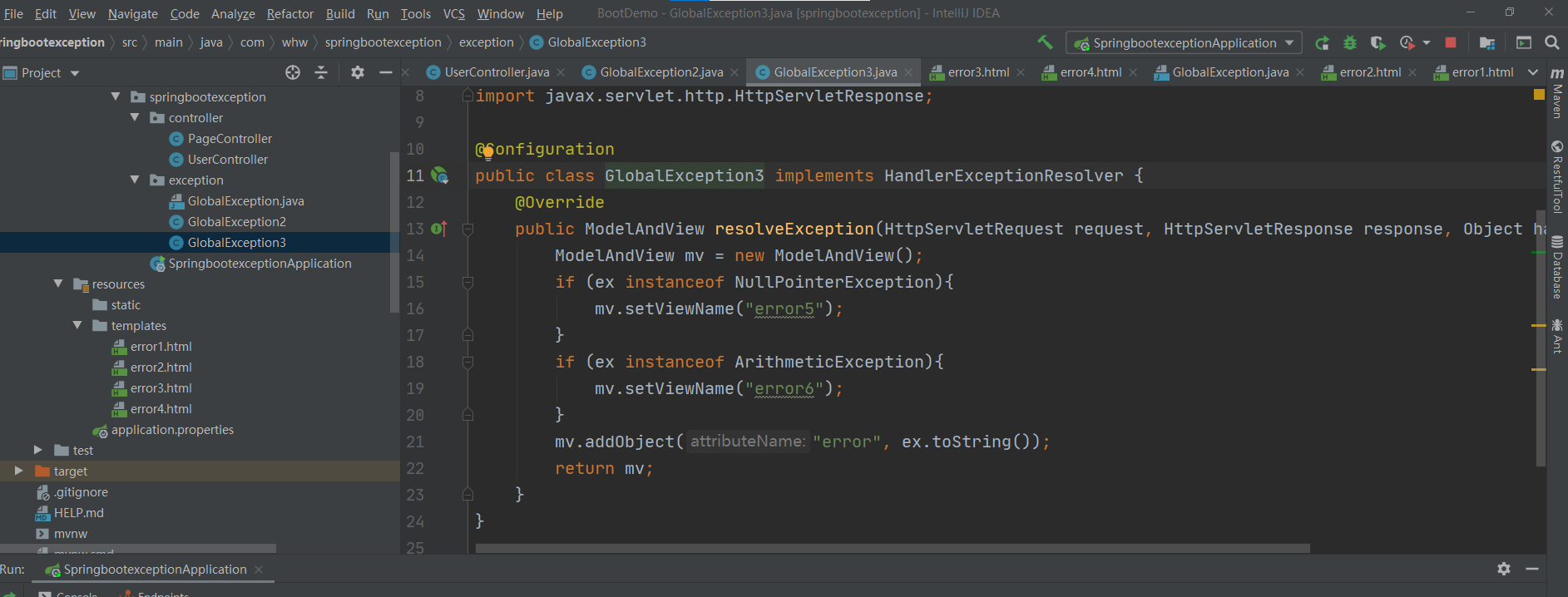Image resolution: width=1568 pixels, height=597 pixels.
Task: Locate opened file with crosshair icon
Action: tap(293, 72)
